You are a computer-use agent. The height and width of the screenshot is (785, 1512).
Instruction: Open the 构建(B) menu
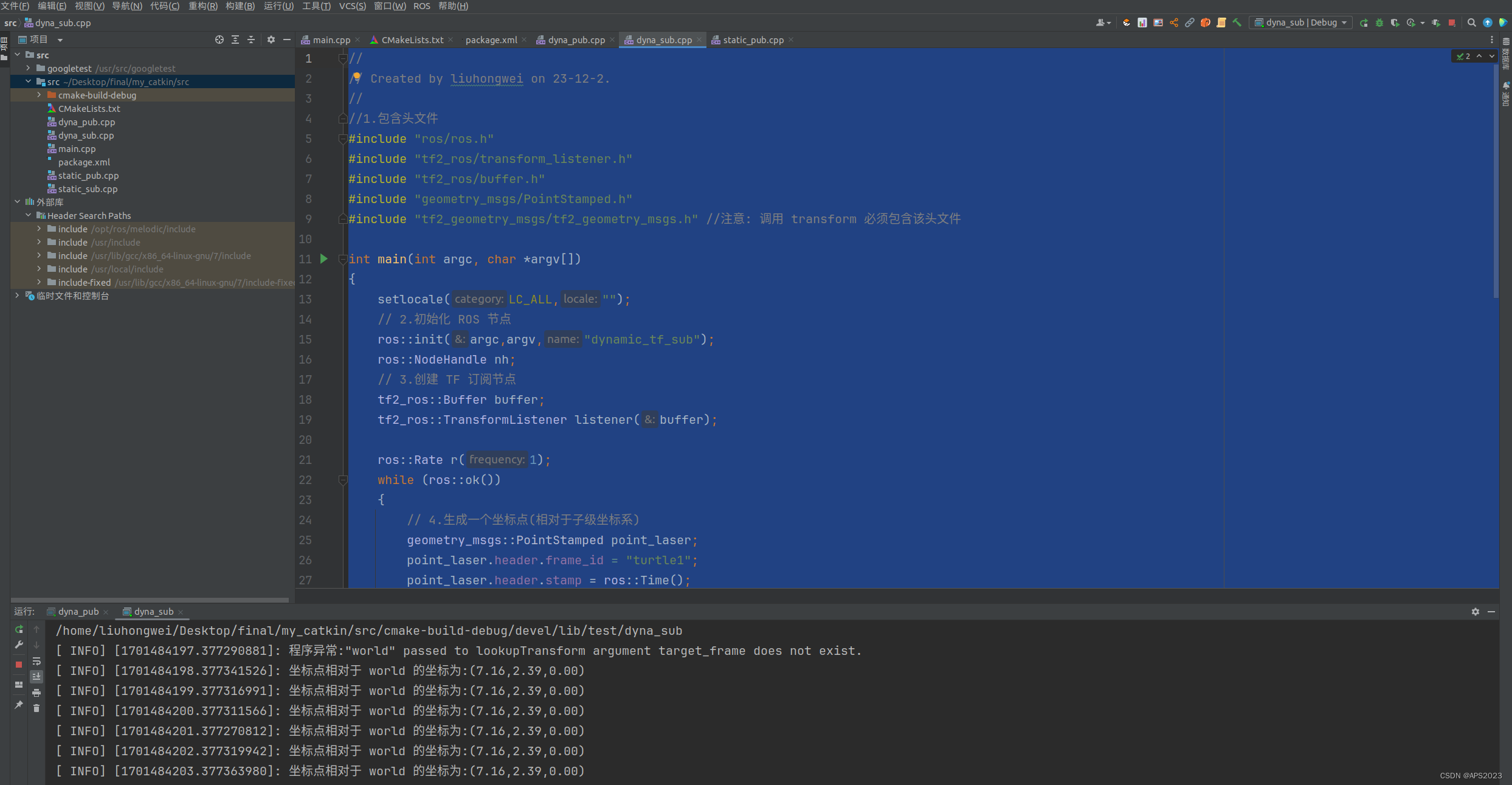tap(240, 6)
